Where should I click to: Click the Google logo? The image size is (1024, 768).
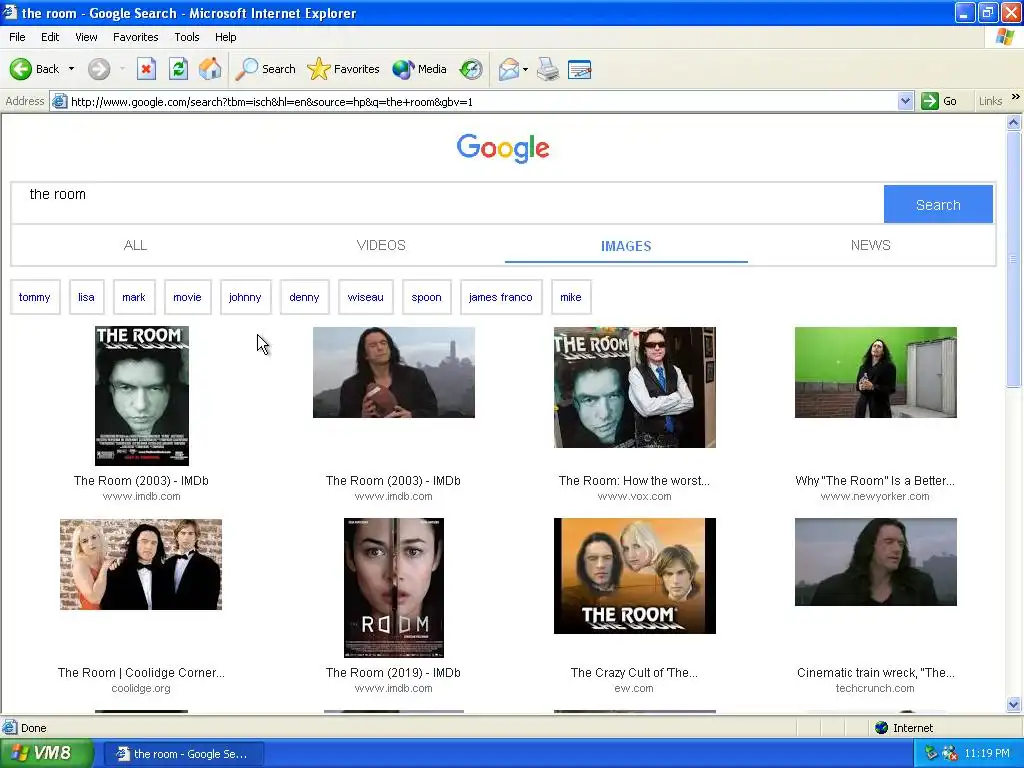[503, 148]
